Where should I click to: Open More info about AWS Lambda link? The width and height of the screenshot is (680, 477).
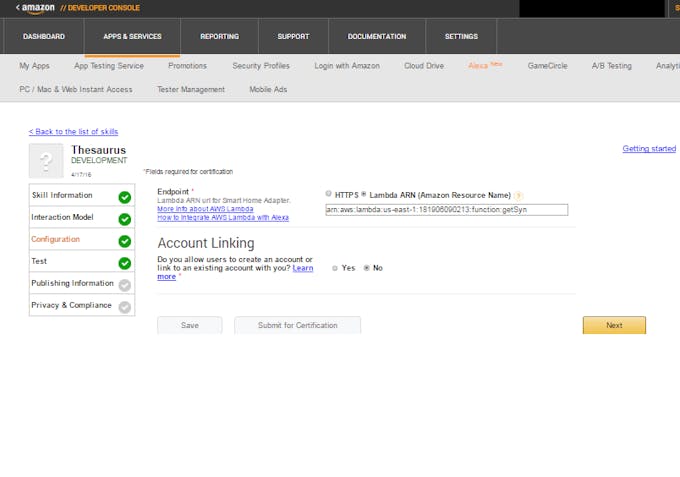[x=205, y=209]
